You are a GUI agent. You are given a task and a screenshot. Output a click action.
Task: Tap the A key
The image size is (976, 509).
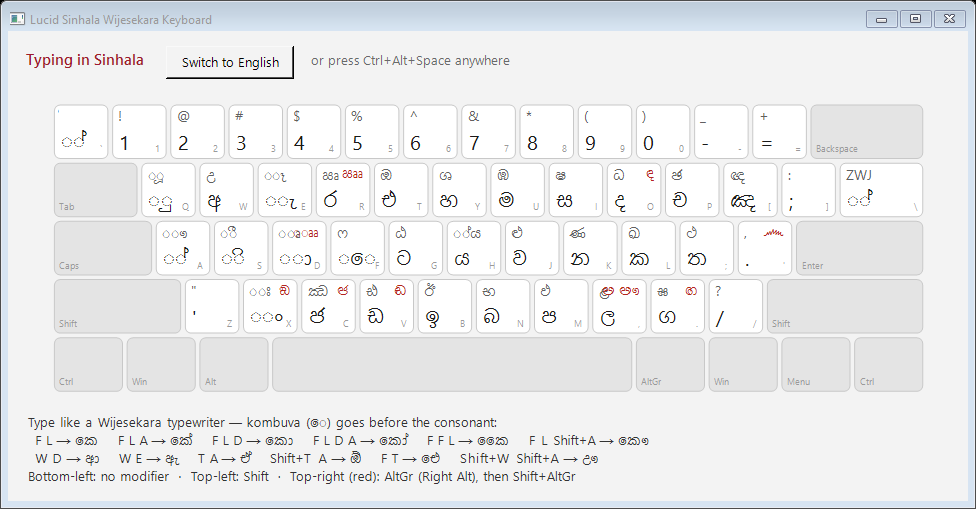click(x=183, y=248)
